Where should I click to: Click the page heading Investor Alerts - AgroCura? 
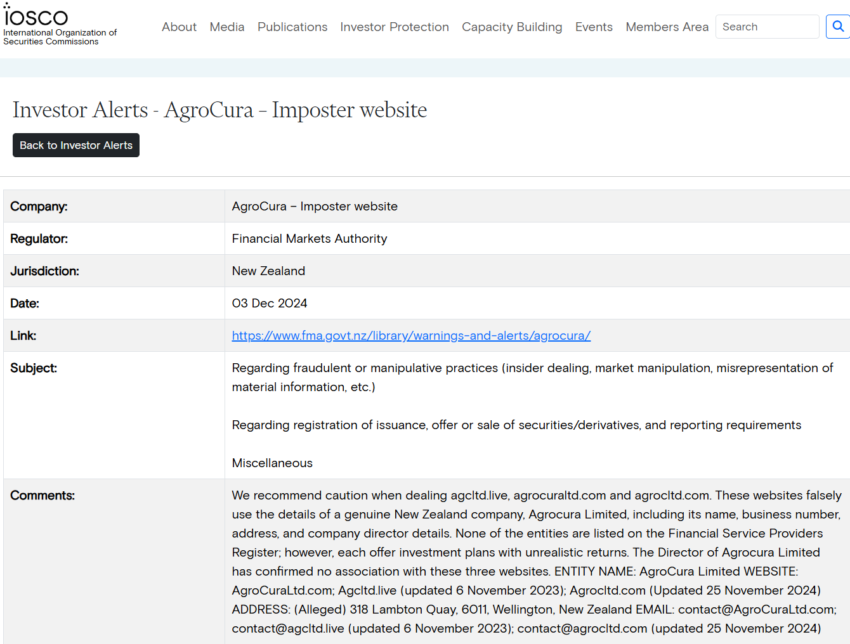coord(220,110)
